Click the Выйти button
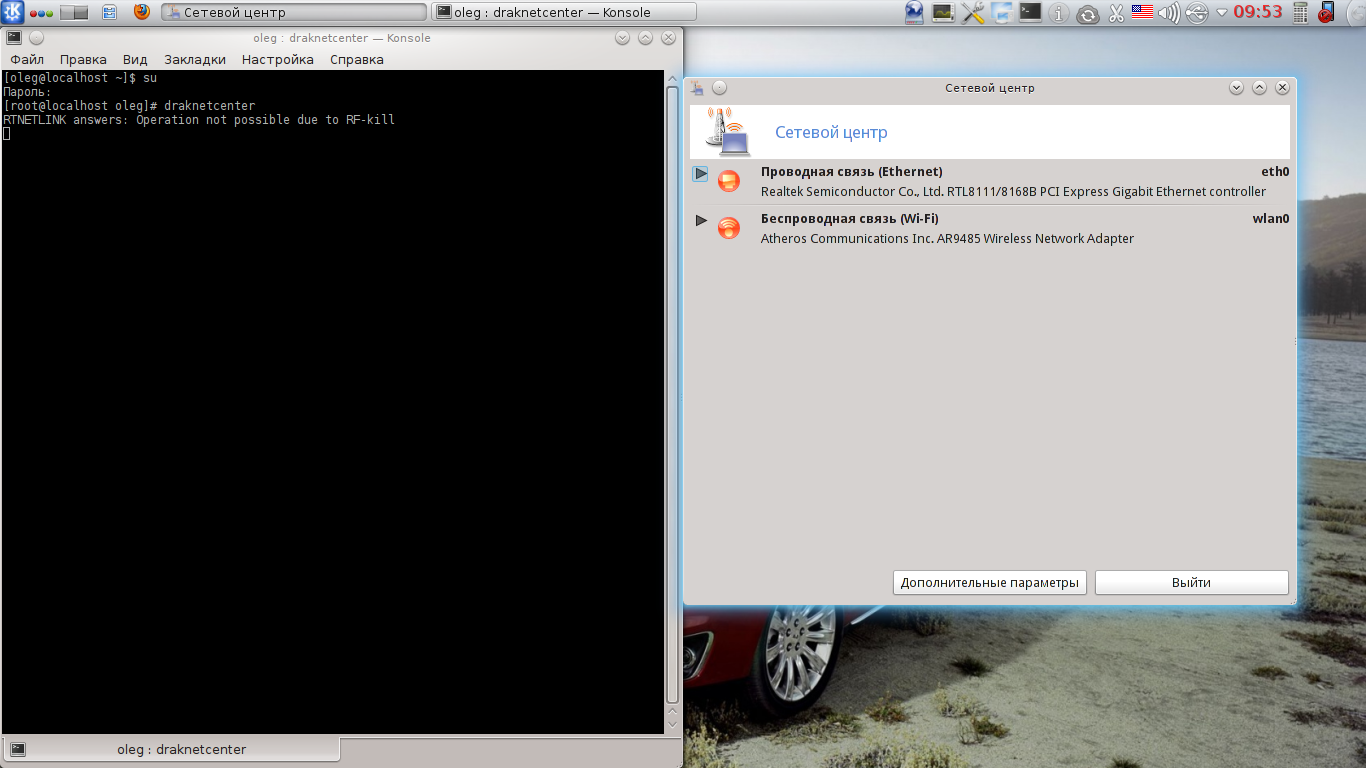This screenshot has width=1366, height=768. pyautogui.click(x=1192, y=583)
